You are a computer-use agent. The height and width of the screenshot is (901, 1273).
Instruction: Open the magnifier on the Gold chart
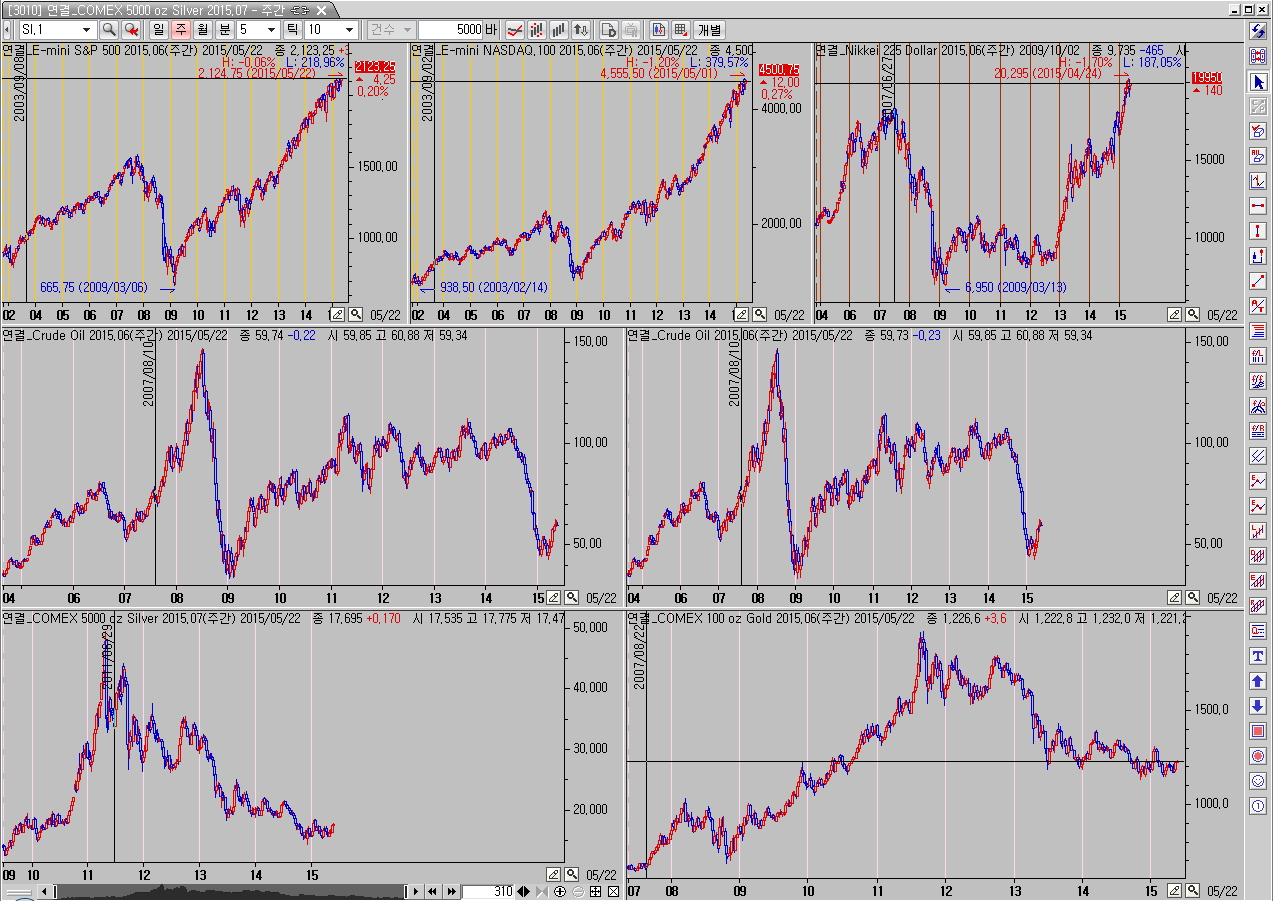pos(1193,890)
